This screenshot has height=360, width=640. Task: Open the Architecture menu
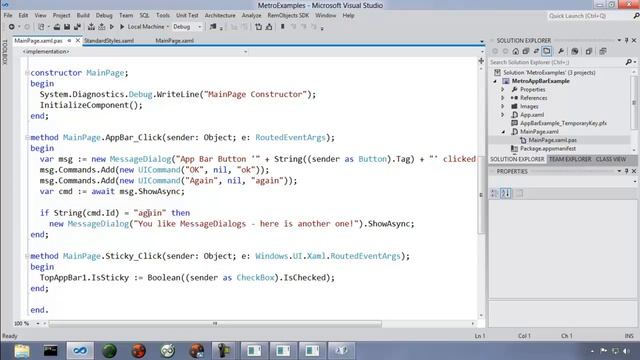[220, 16]
